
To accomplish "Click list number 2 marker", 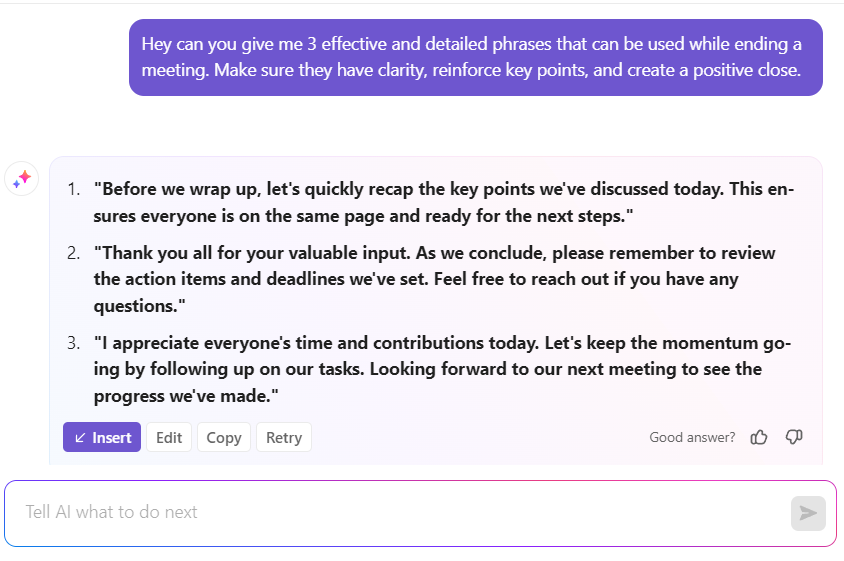I will (74, 253).
